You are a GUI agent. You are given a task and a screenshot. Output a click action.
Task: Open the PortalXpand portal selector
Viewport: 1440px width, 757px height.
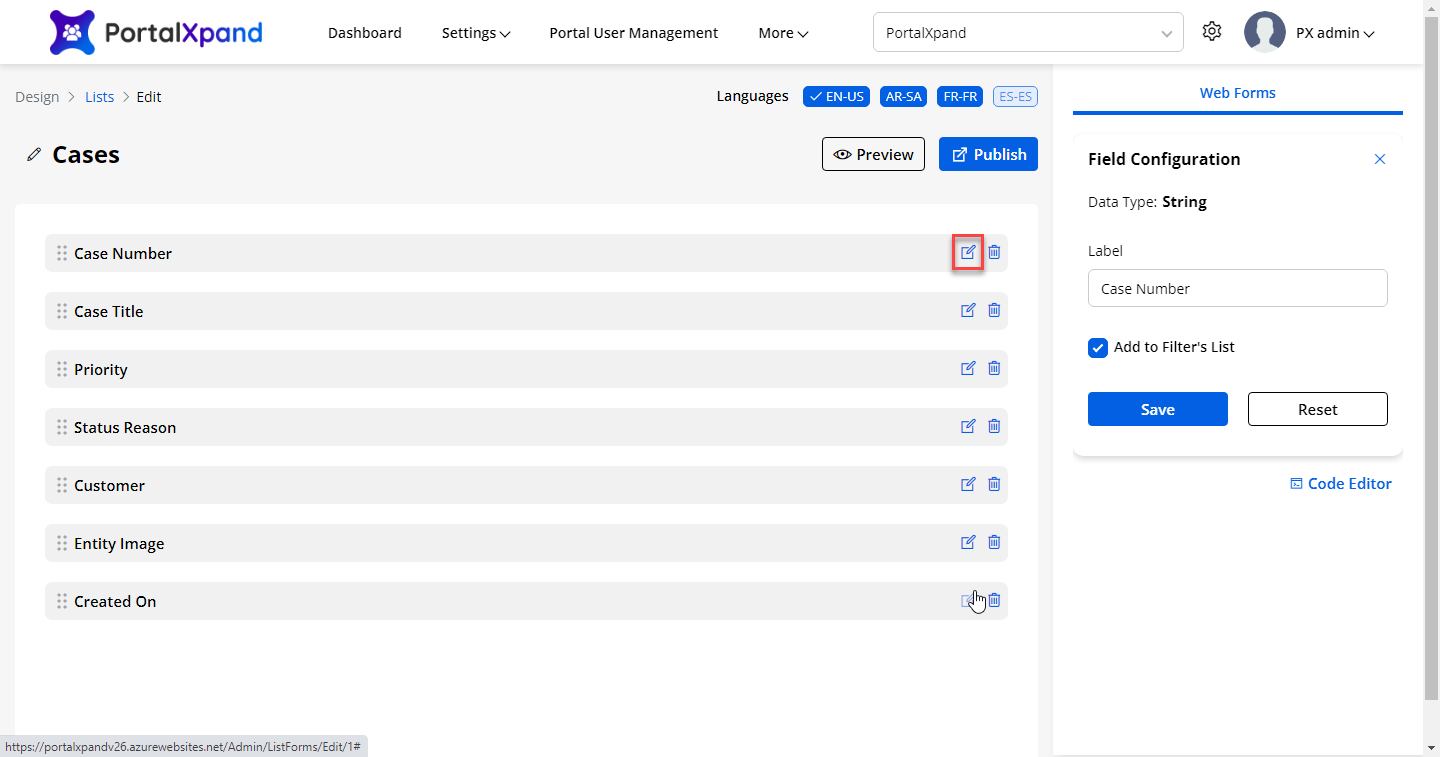tap(1028, 33)
